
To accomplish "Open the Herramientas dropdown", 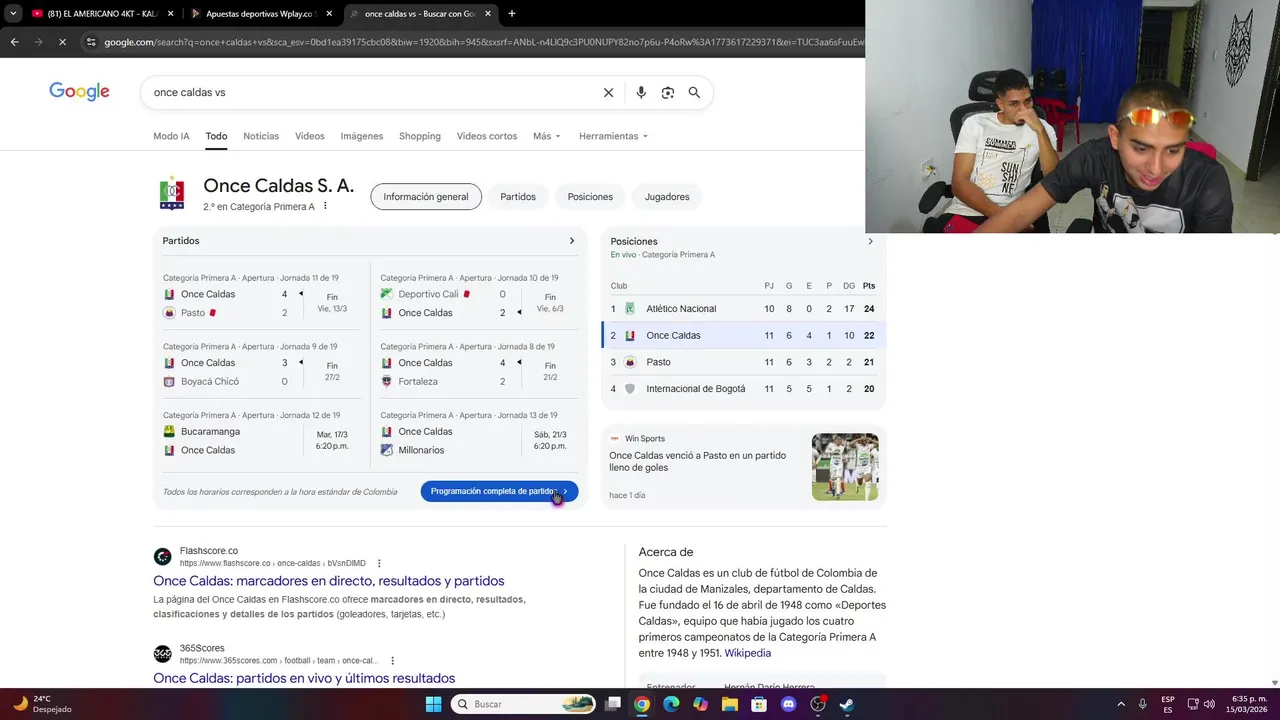I will (x=613, y=136).
